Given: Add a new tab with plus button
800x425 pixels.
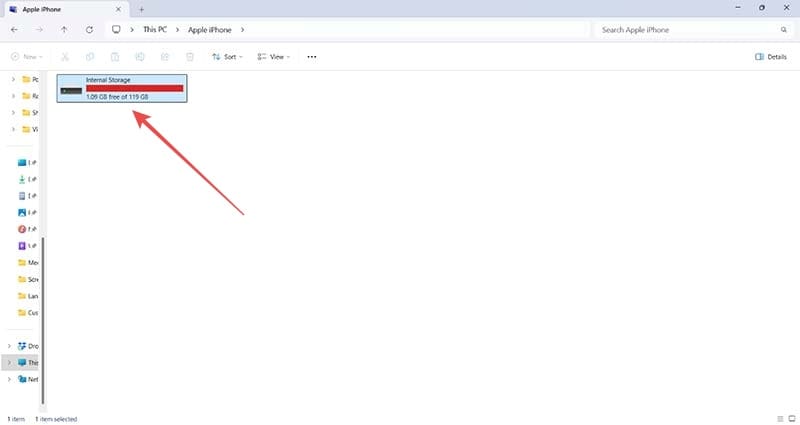Looking at the screenshot, I should [x=141, y=8].
